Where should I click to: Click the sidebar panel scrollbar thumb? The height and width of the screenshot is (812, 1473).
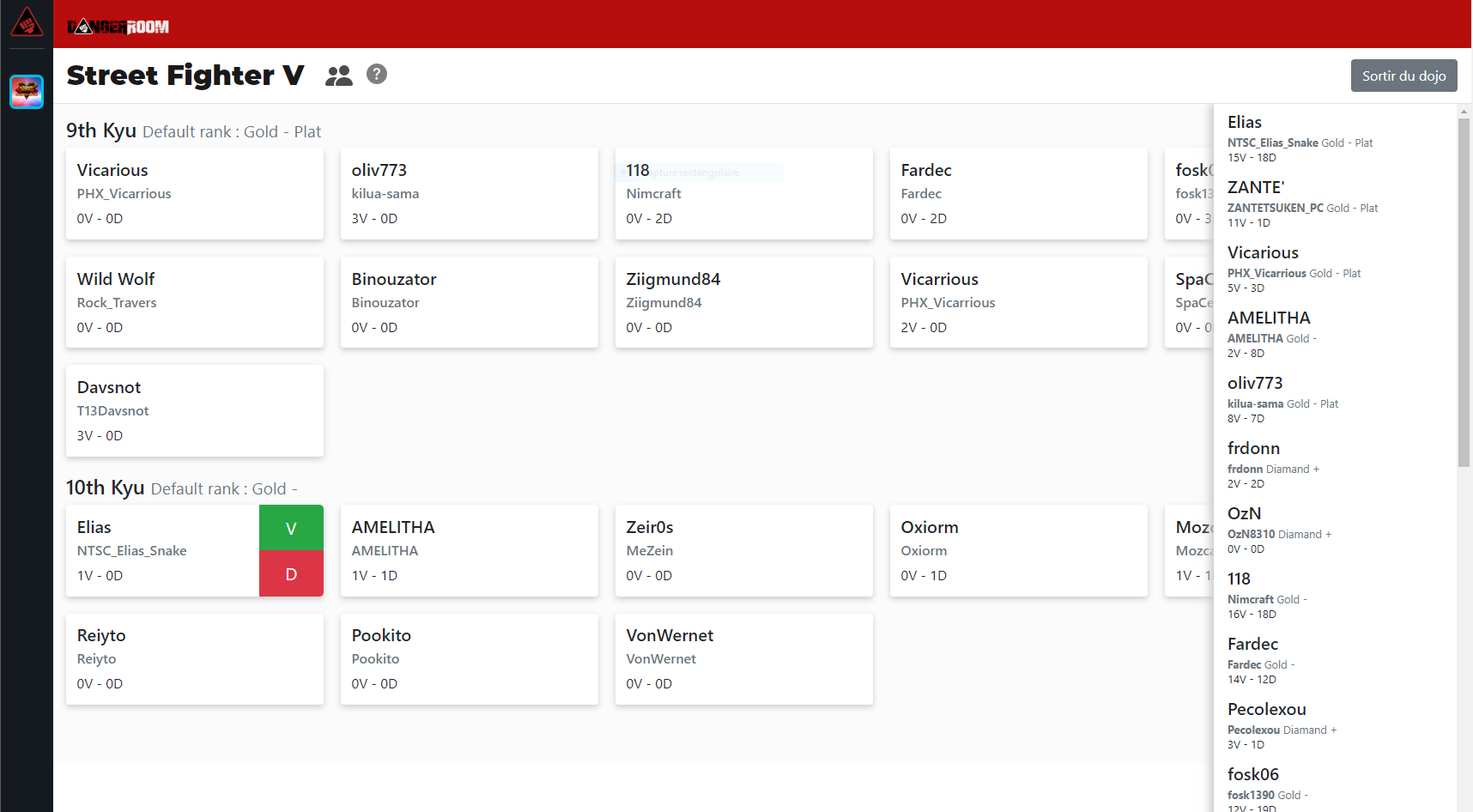(x=1464, y=292)
